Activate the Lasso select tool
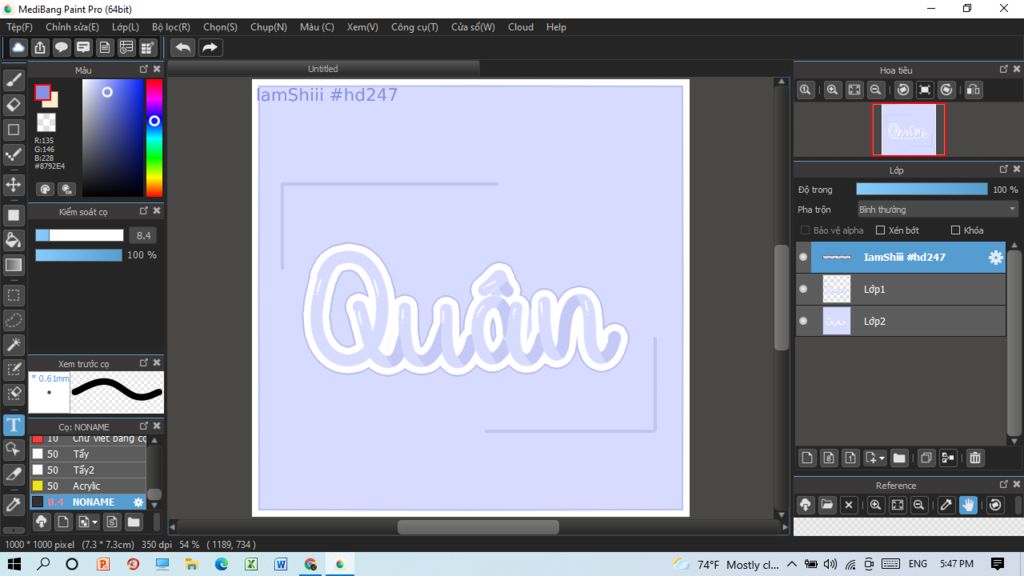Image resolution: width=1024 pixels, height=576 pixels. pos(13,320)
